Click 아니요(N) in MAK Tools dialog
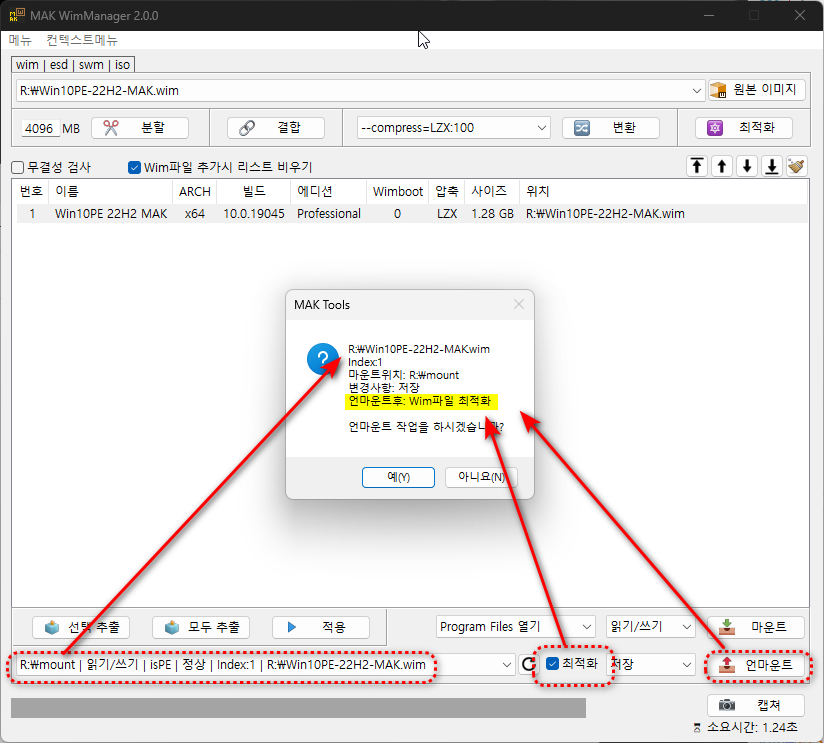 point(481,477)
